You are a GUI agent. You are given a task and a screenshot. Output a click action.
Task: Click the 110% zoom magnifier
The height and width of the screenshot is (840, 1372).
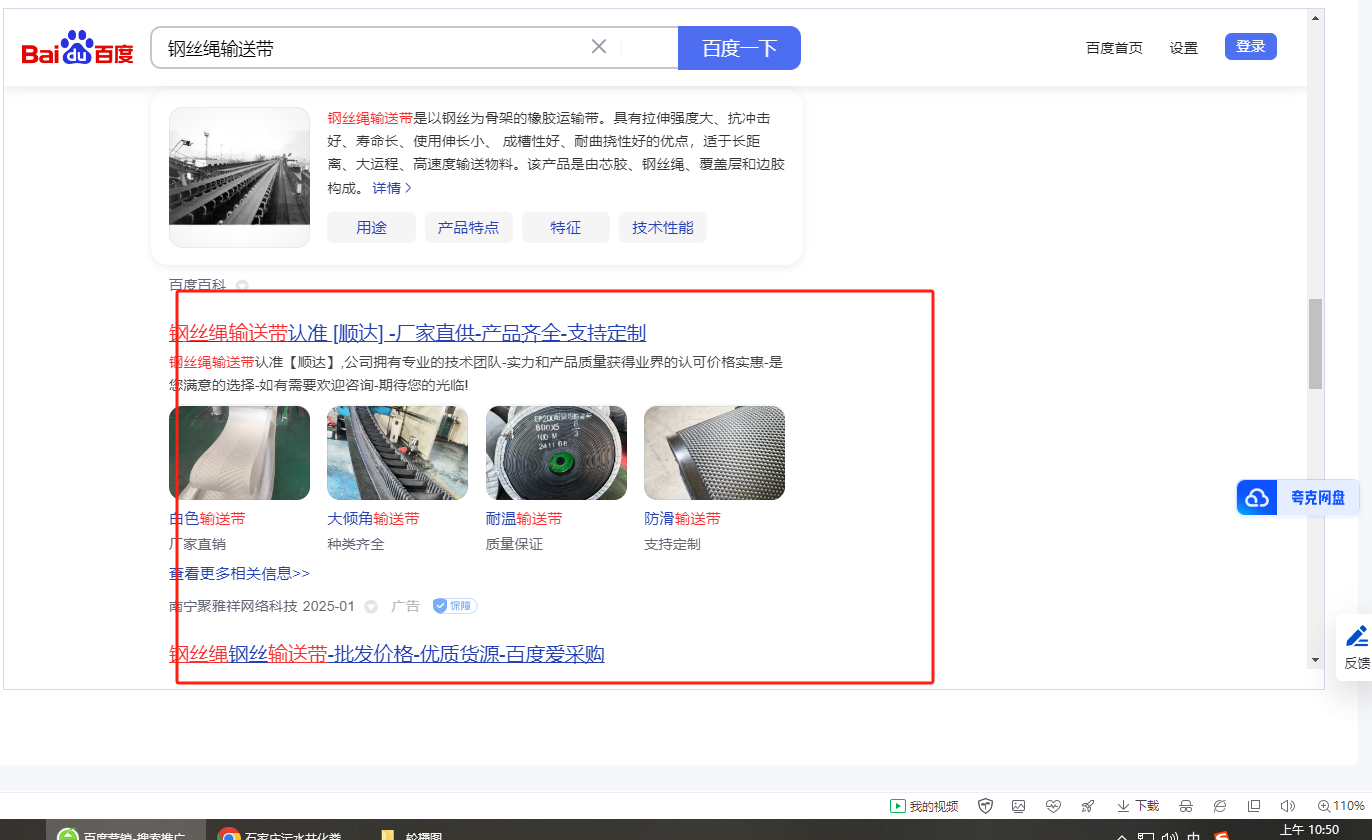tap(1340, 806)
